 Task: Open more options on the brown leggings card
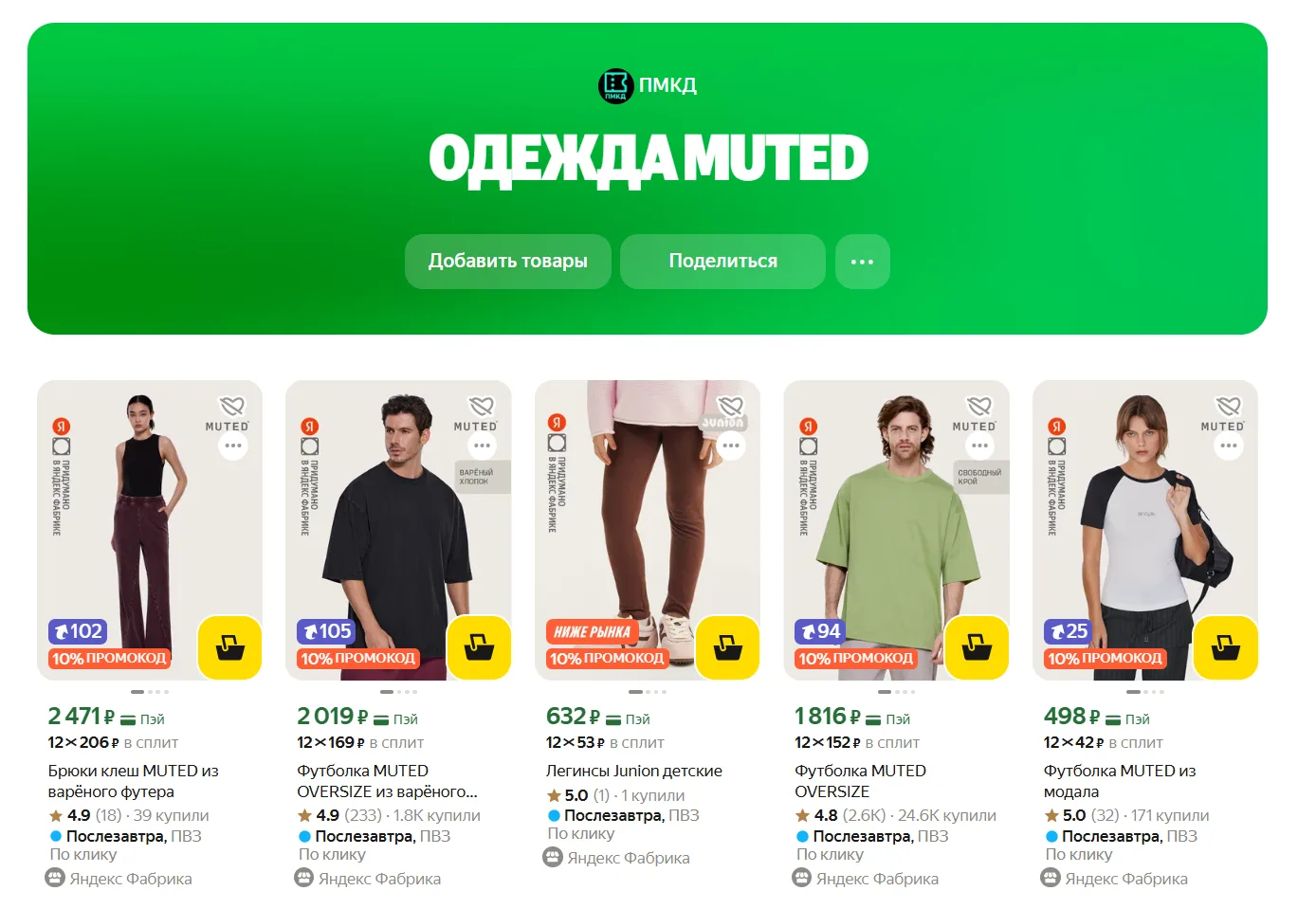[x=731, y=445]
